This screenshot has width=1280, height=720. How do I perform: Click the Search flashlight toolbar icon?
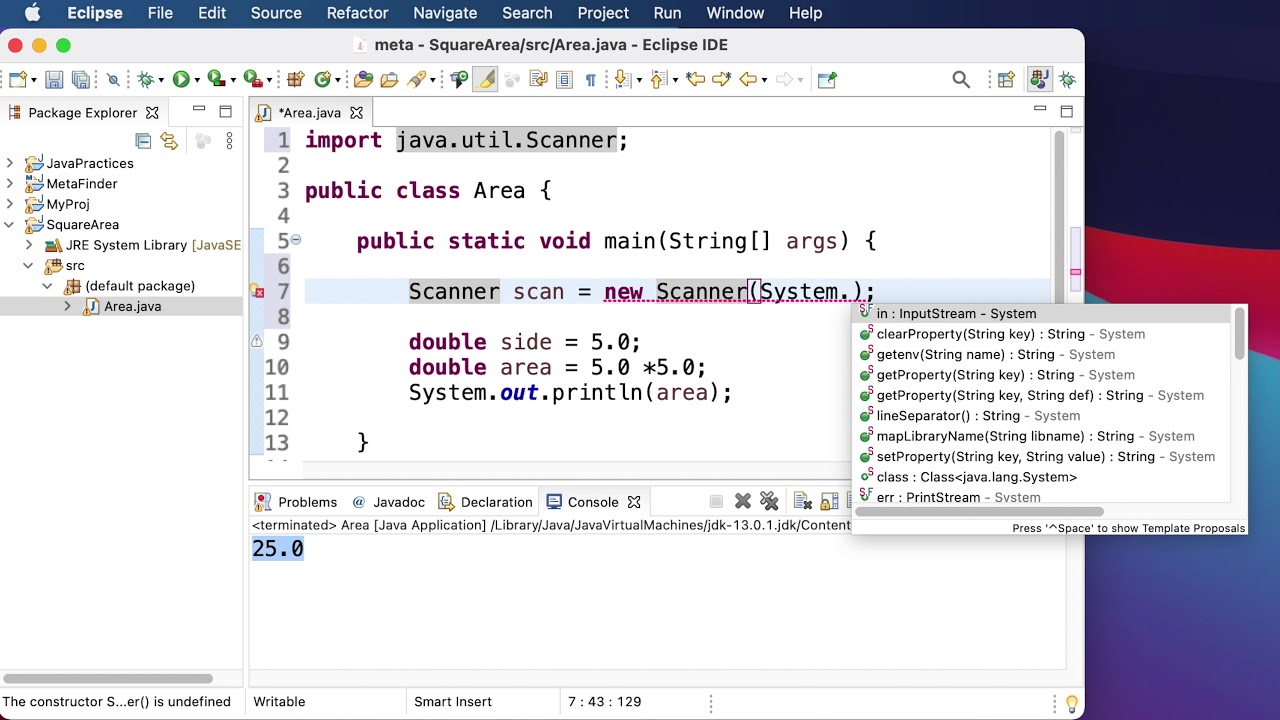416,80
